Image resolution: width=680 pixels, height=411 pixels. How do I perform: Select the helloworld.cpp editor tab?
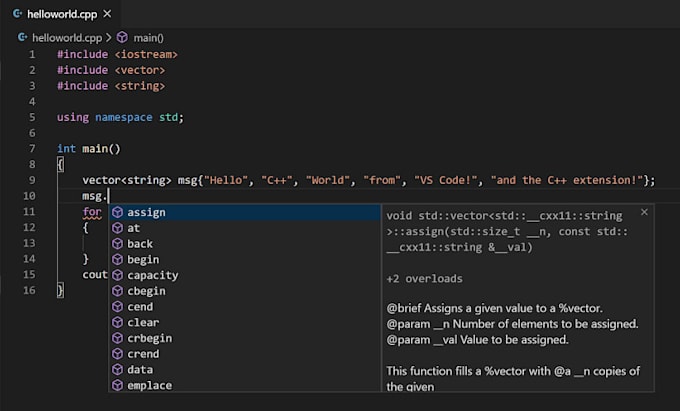pos(61,14)
